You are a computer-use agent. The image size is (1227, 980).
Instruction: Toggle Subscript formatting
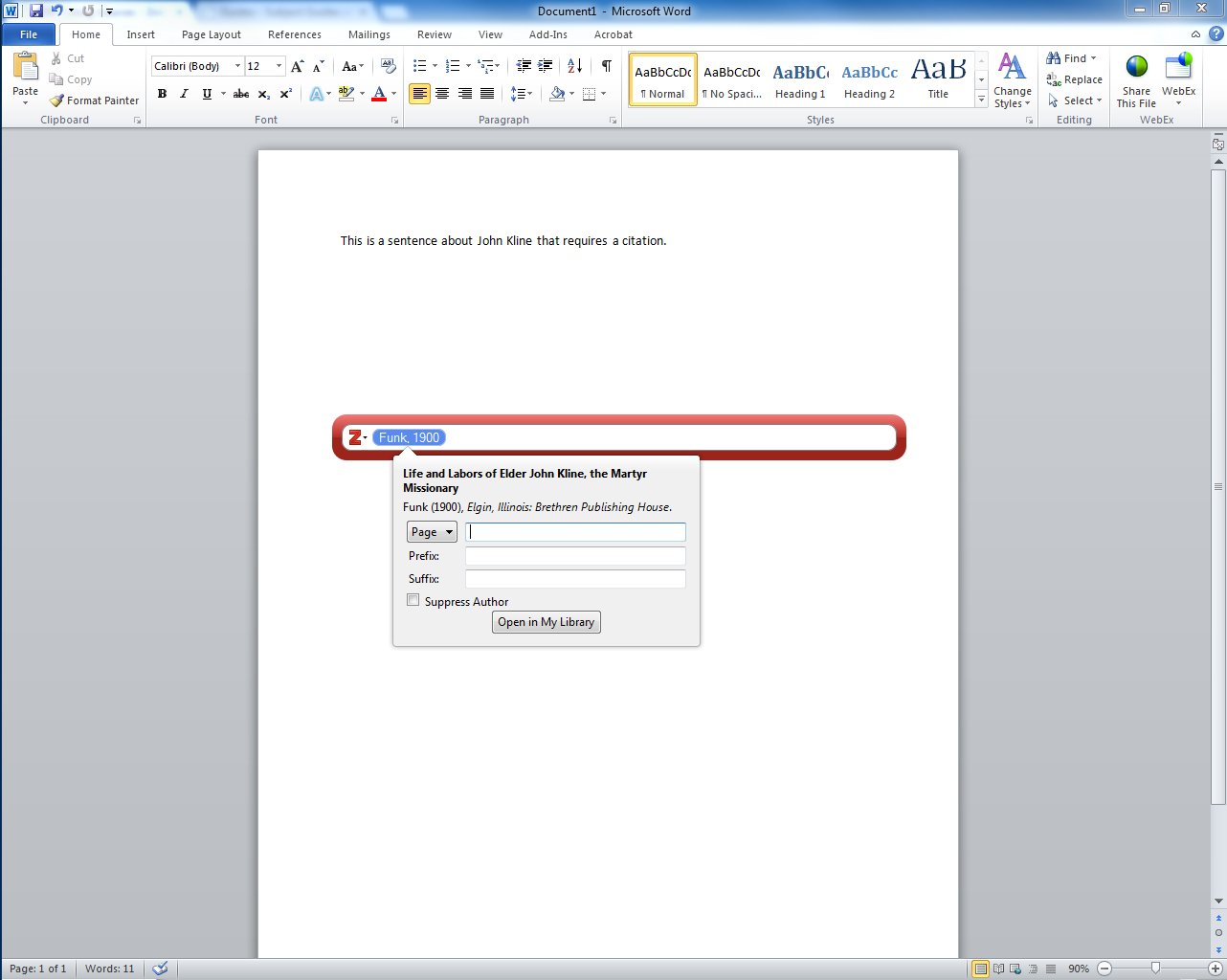click(264, 94)
